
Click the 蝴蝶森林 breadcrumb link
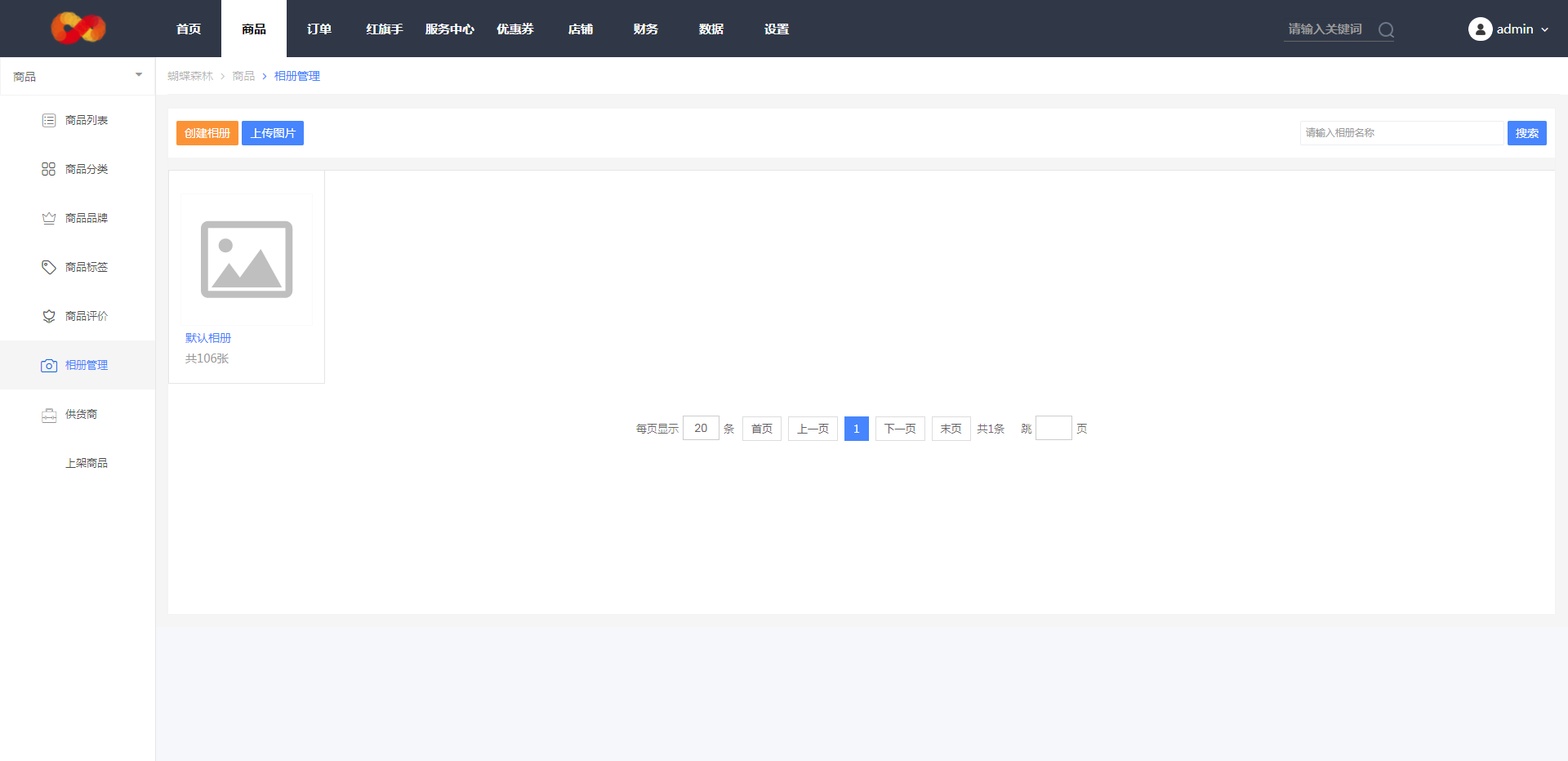(190, 76)
